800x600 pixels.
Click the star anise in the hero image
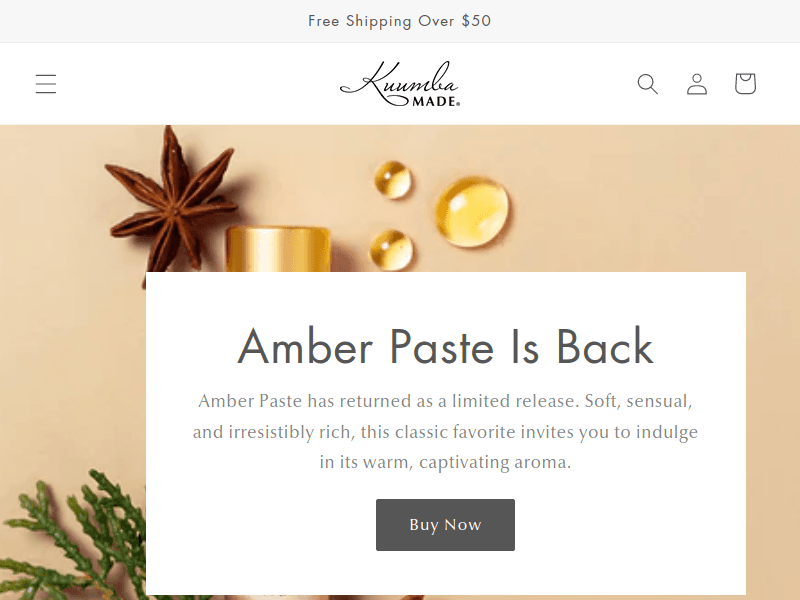pyautogui.click(x=171, y=204)
